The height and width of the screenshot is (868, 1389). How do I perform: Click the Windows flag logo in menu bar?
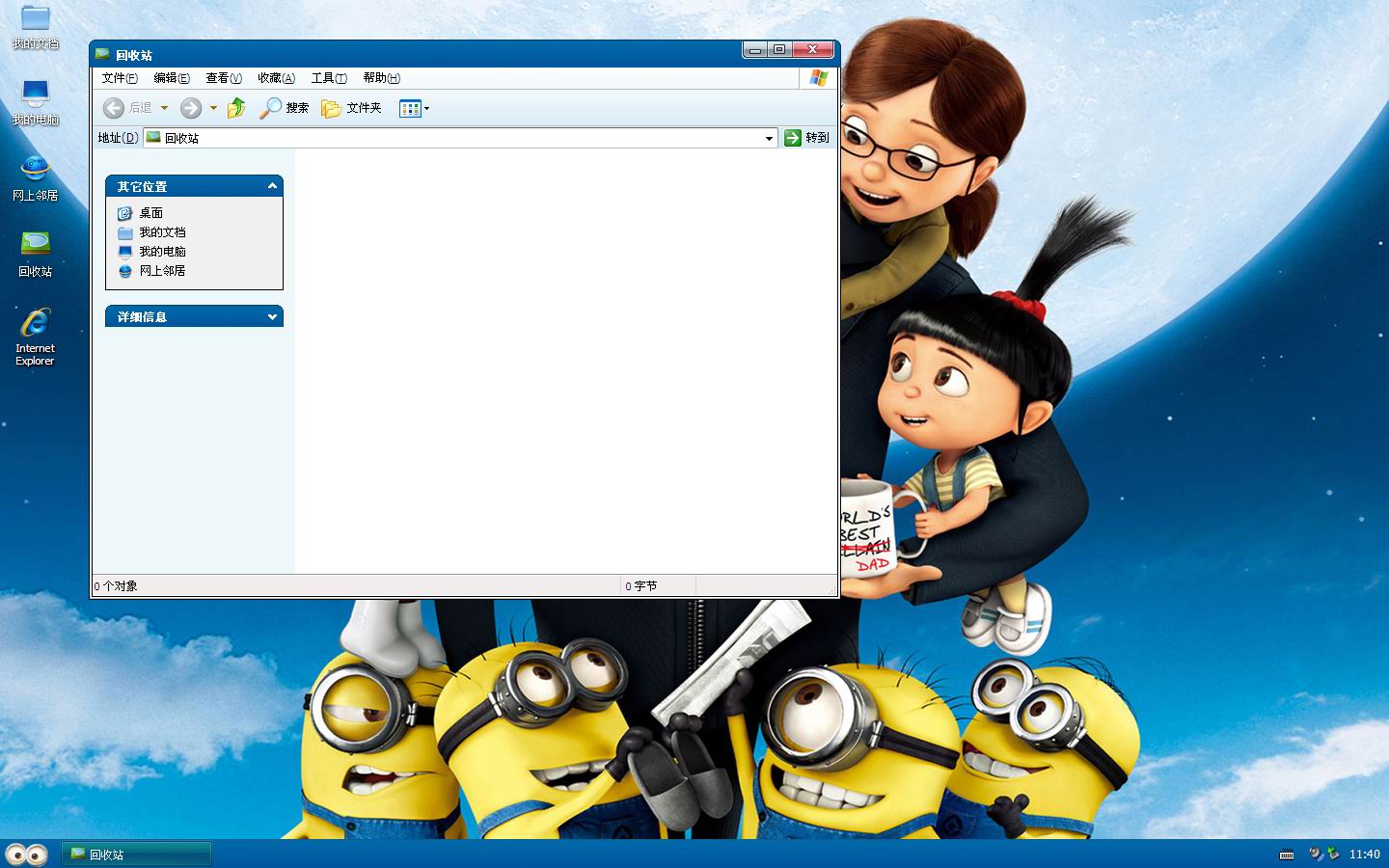click(819, 78)
